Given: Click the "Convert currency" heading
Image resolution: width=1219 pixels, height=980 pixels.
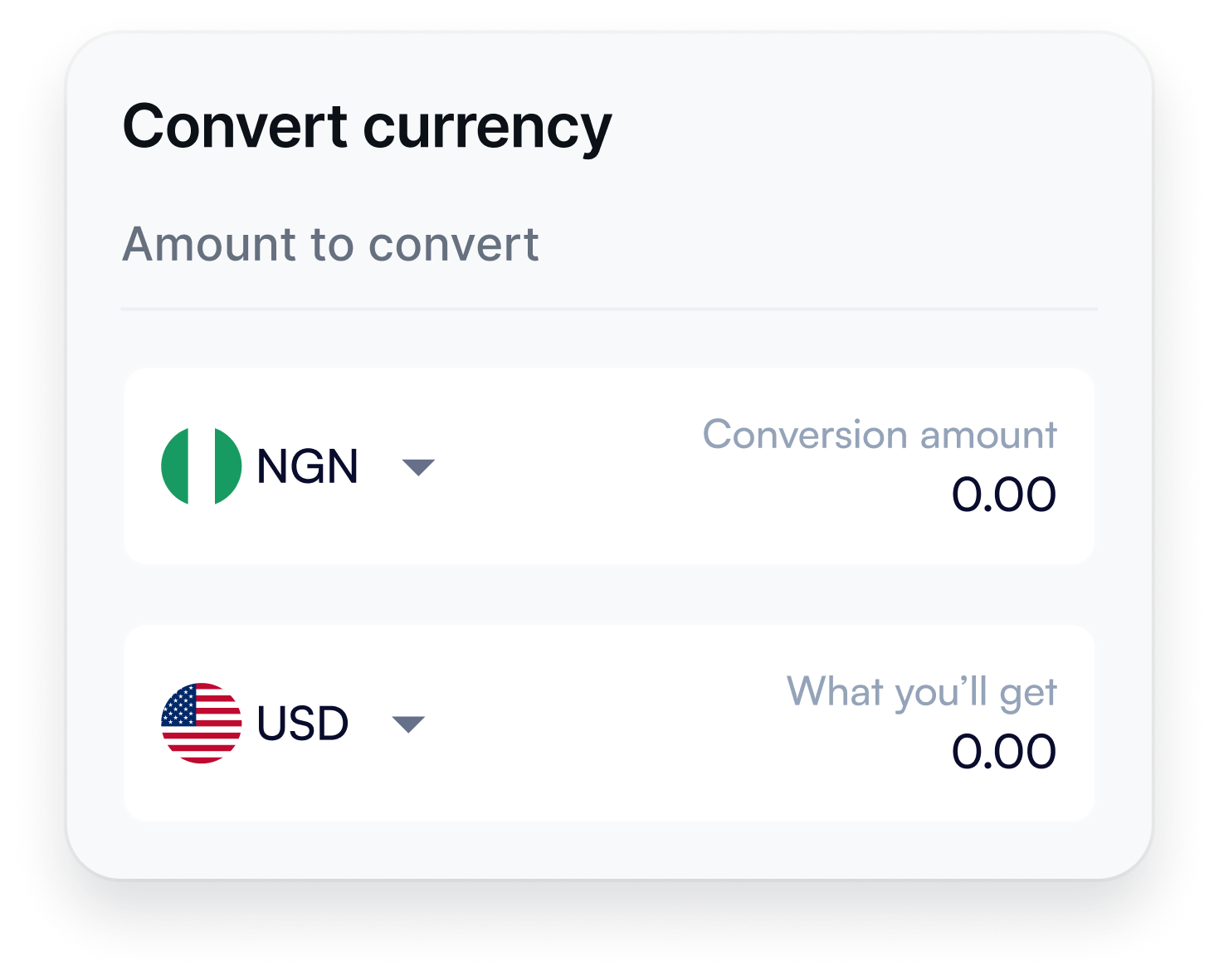Looking at the screenshot, I should point(367,127).
